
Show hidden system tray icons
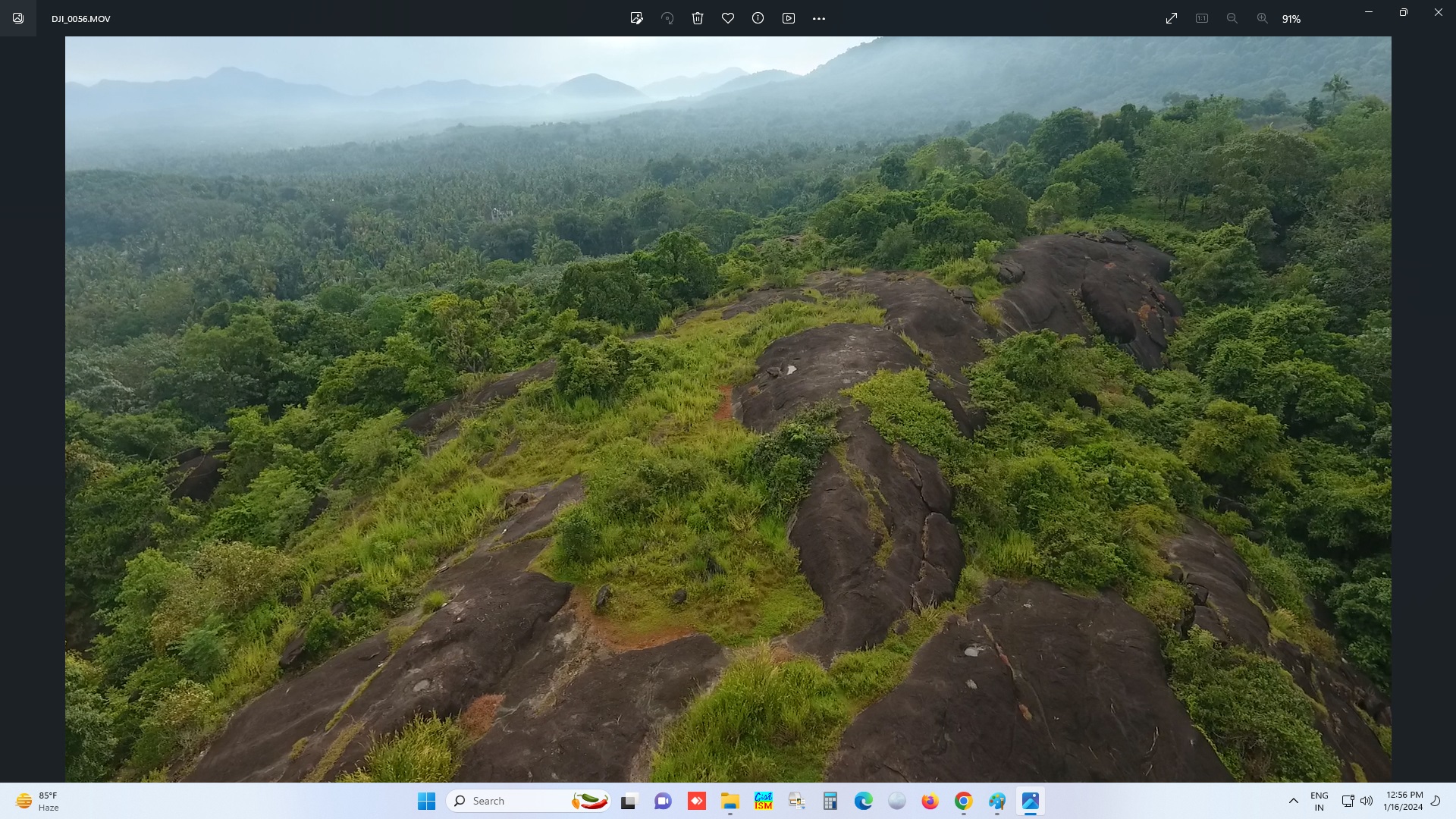pyautogui.click(x=1293, y=801)
